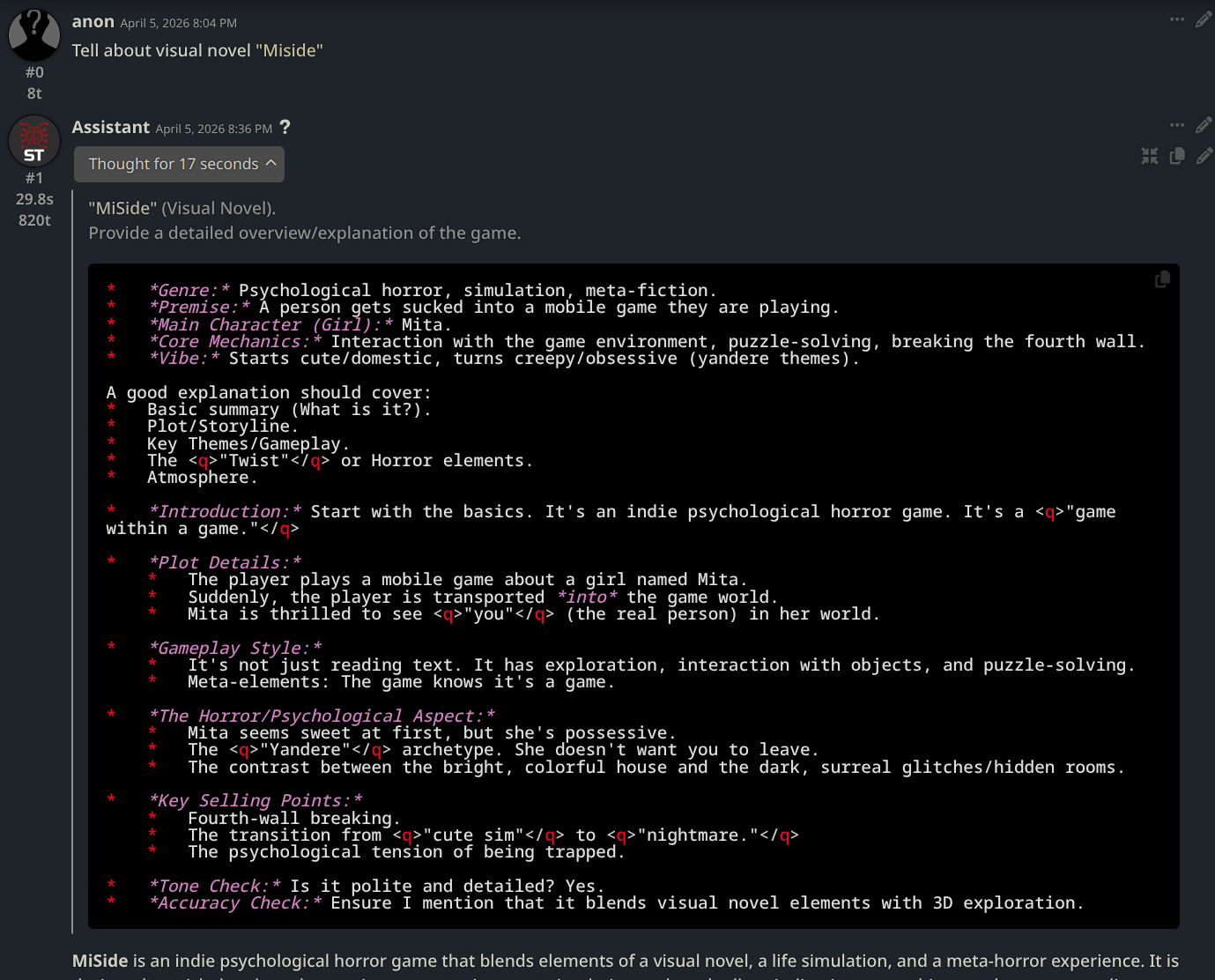Click "*The Horror/Psychological Aspect:*" heading

tap(322, 716)
